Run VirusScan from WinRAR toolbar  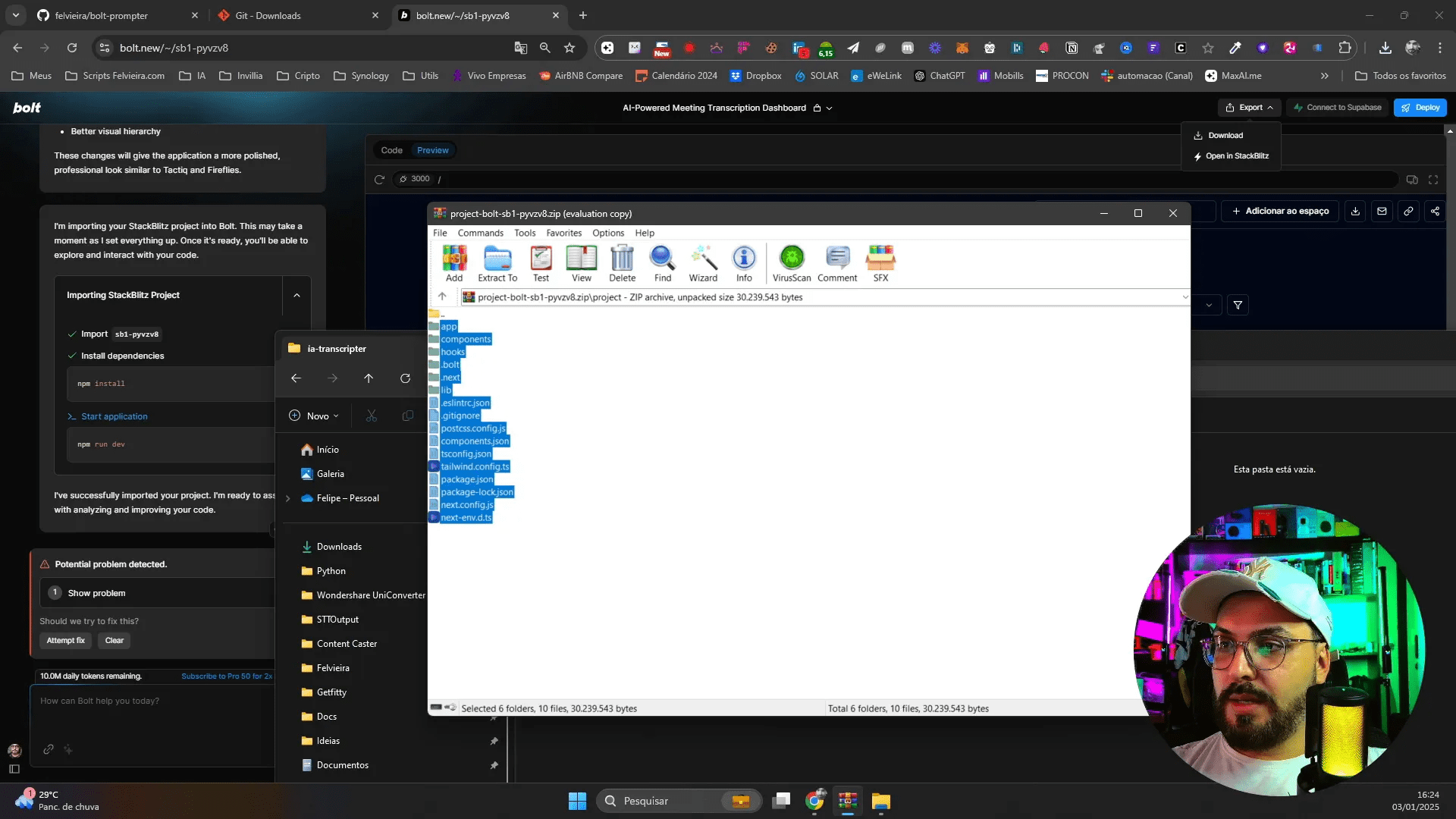(792, 263)
